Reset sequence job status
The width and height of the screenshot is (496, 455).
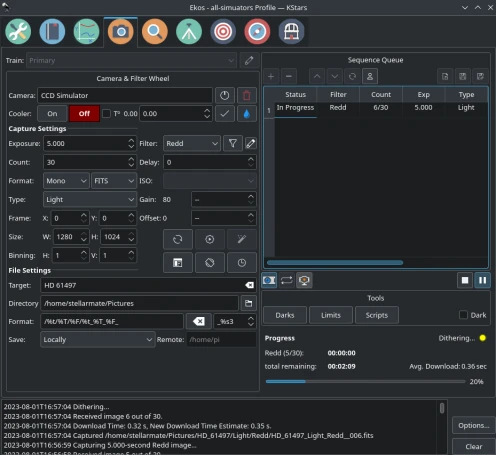(352, 77)
